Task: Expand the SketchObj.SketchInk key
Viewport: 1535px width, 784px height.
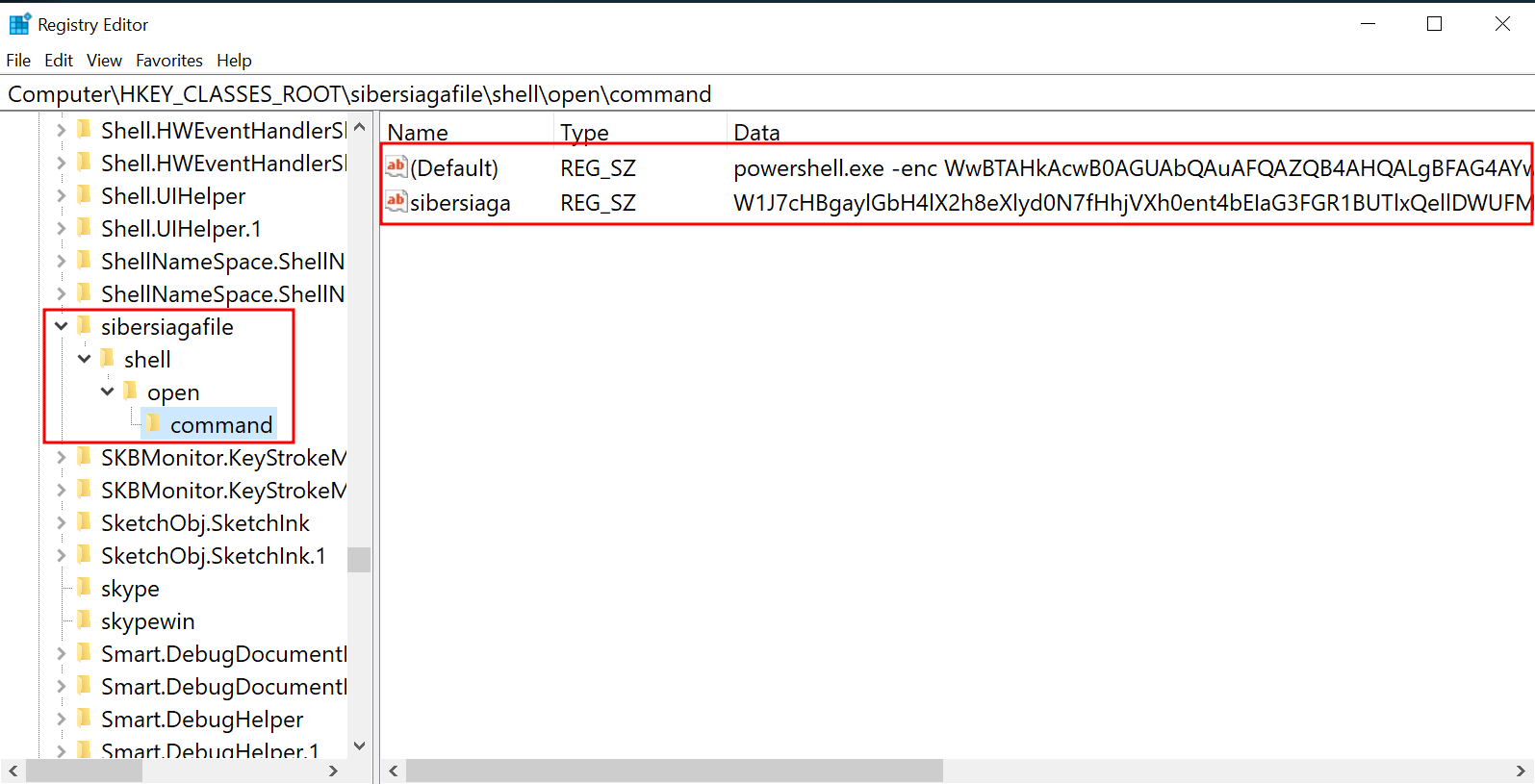Action: [61, 522]
